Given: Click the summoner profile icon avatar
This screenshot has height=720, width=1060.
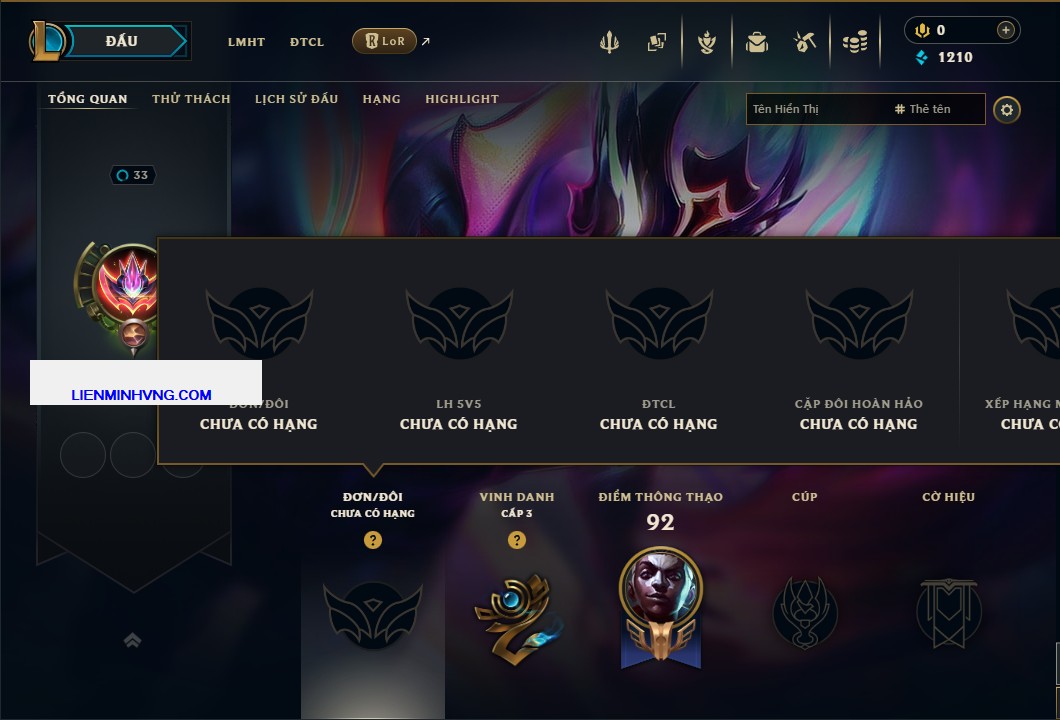Looking at the screenshot, I should click(x=128, y=283).
